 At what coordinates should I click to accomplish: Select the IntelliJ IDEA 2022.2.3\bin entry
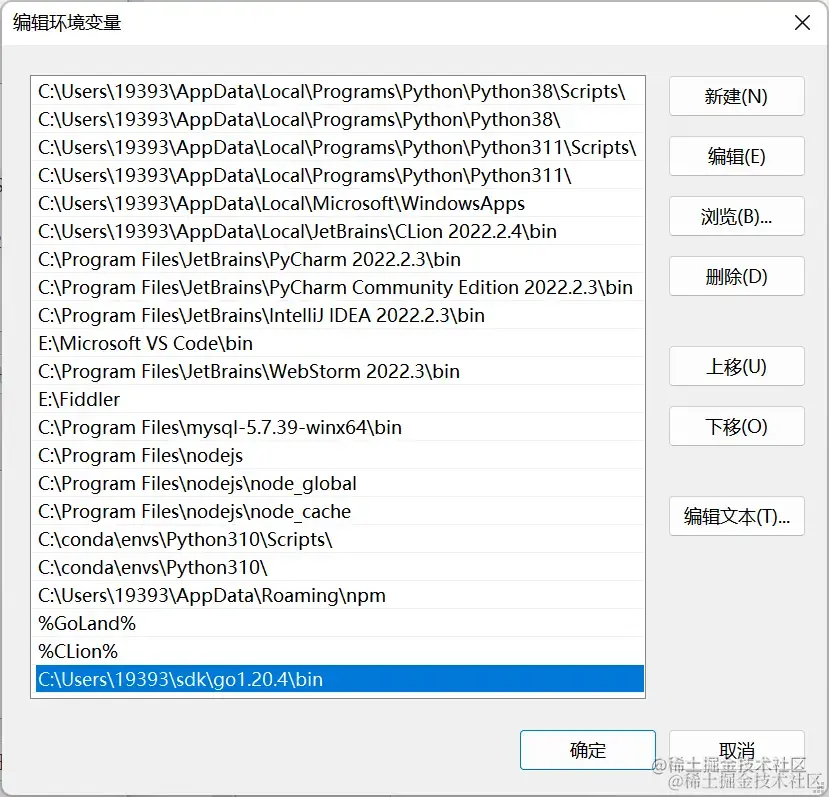click(338, 316)
